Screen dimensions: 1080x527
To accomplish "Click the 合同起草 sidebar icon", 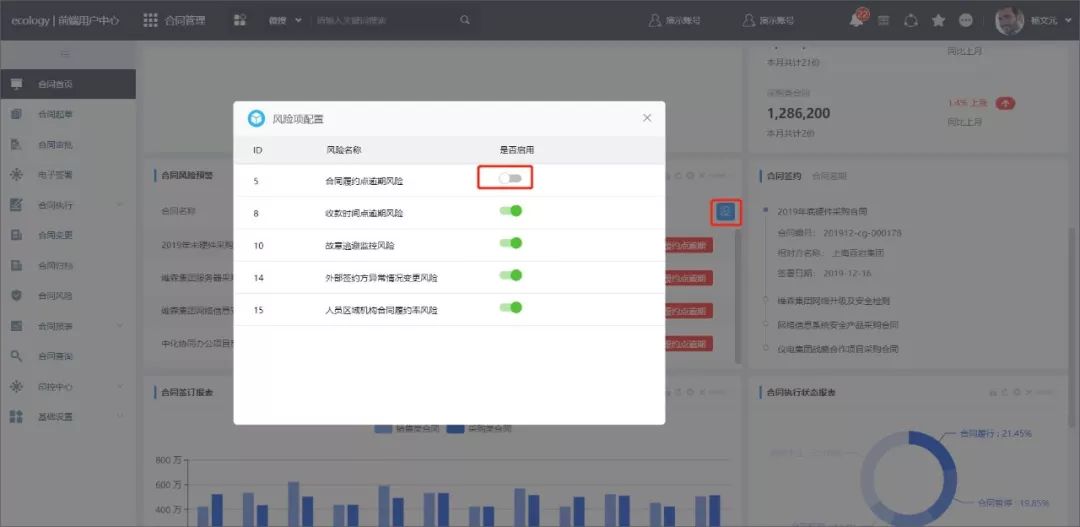I will coord(17,114).
